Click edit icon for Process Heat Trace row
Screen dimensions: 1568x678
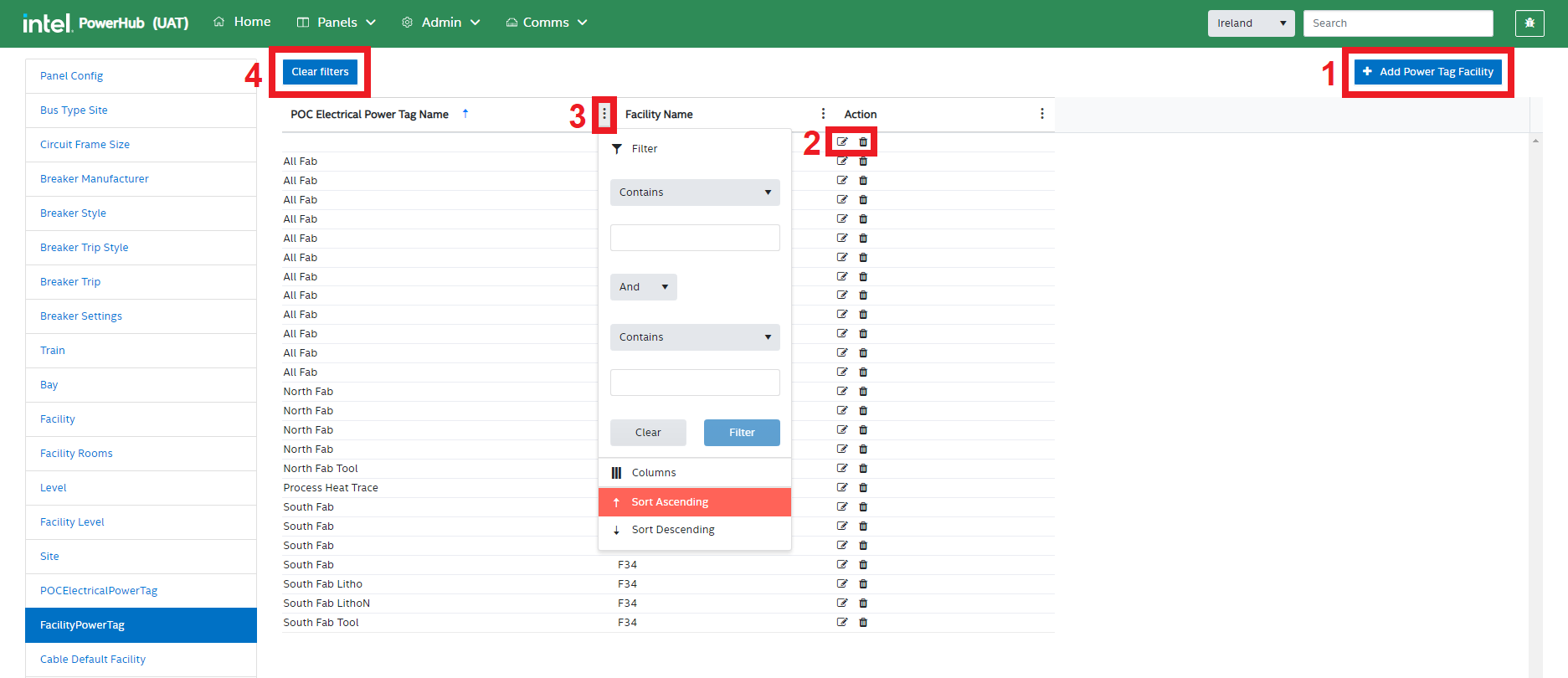coord(842,487)
